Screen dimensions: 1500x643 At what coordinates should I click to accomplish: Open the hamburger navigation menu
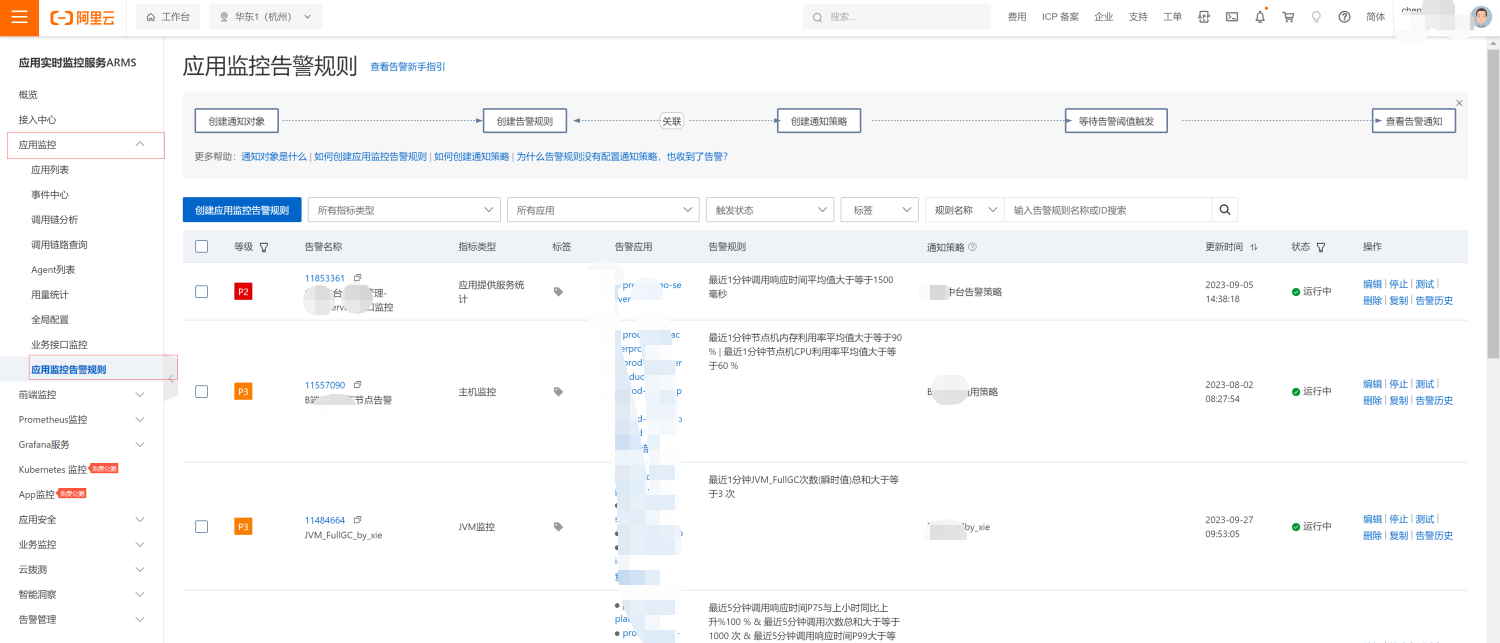pyautogui.click(x=19, y=17)
